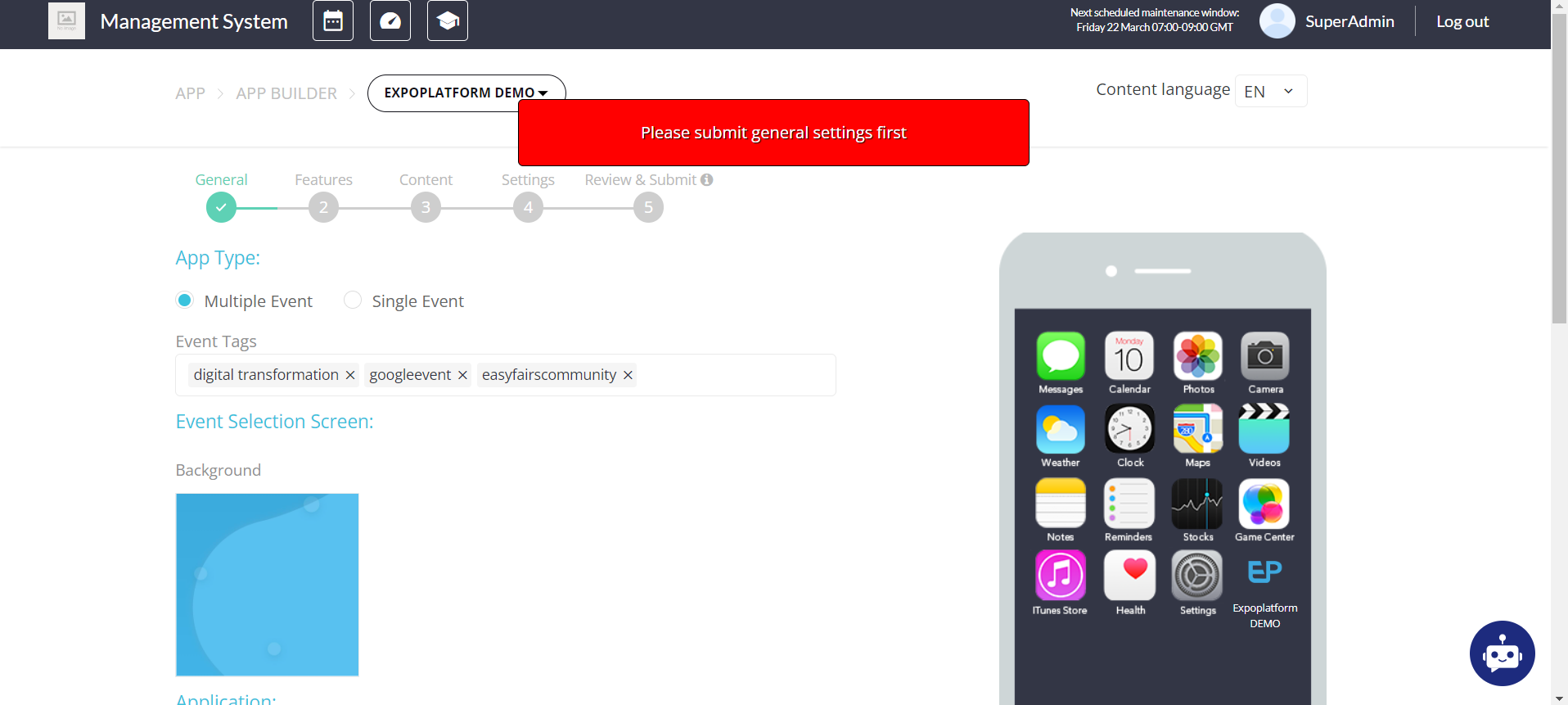Viewport: 1568px width, 705px height.
Task: Go to step 2 Features
Action: [x=323, y=207]
